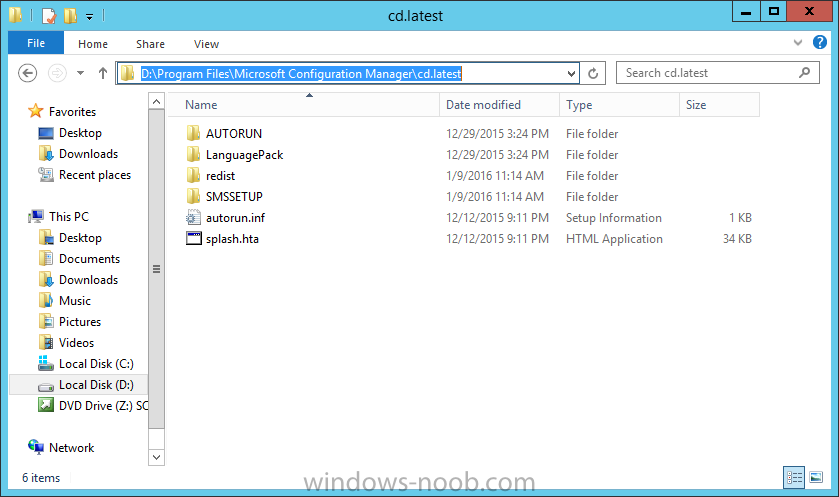Click the navigation pane scrollbar thumb
This screenshot has height=497, width=839.
[156, 269]
